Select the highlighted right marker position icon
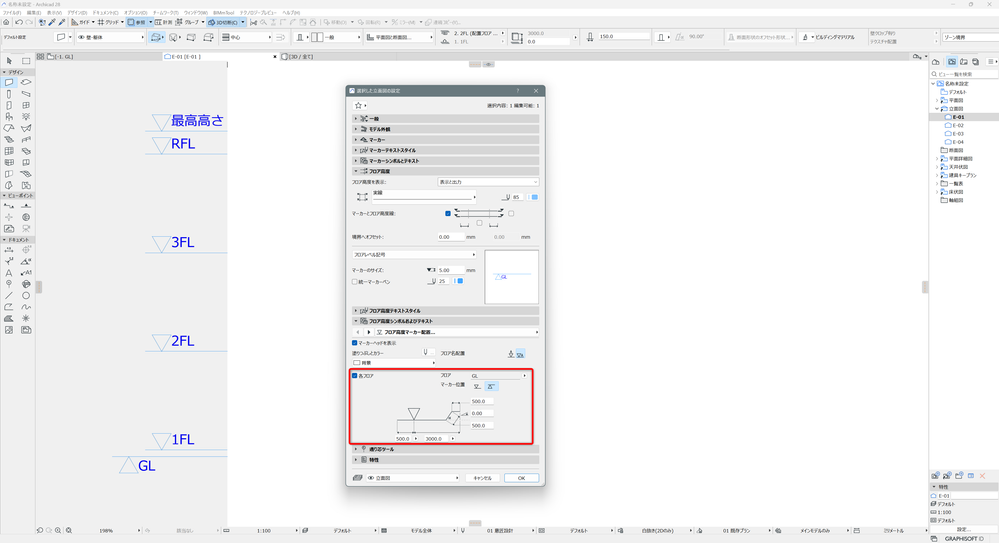 (x=491, y=386)
